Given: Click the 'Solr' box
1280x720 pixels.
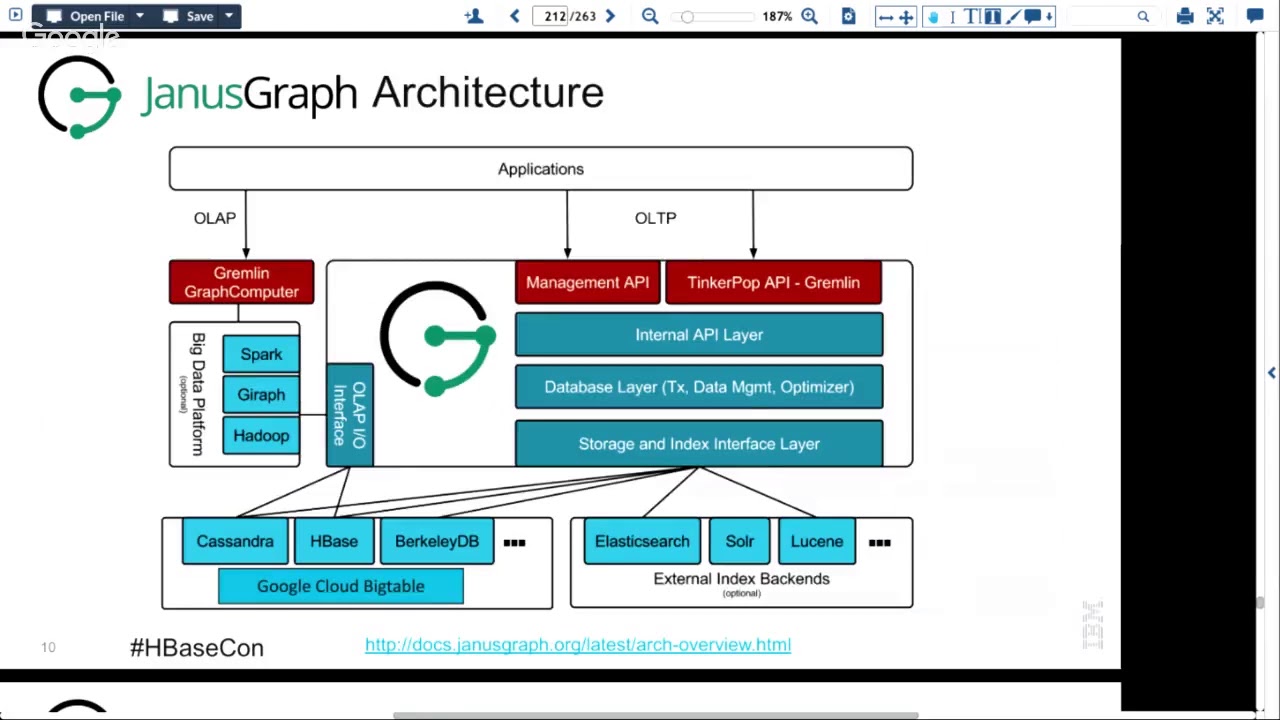Looking at the screenshot, I should click(740, 541).
